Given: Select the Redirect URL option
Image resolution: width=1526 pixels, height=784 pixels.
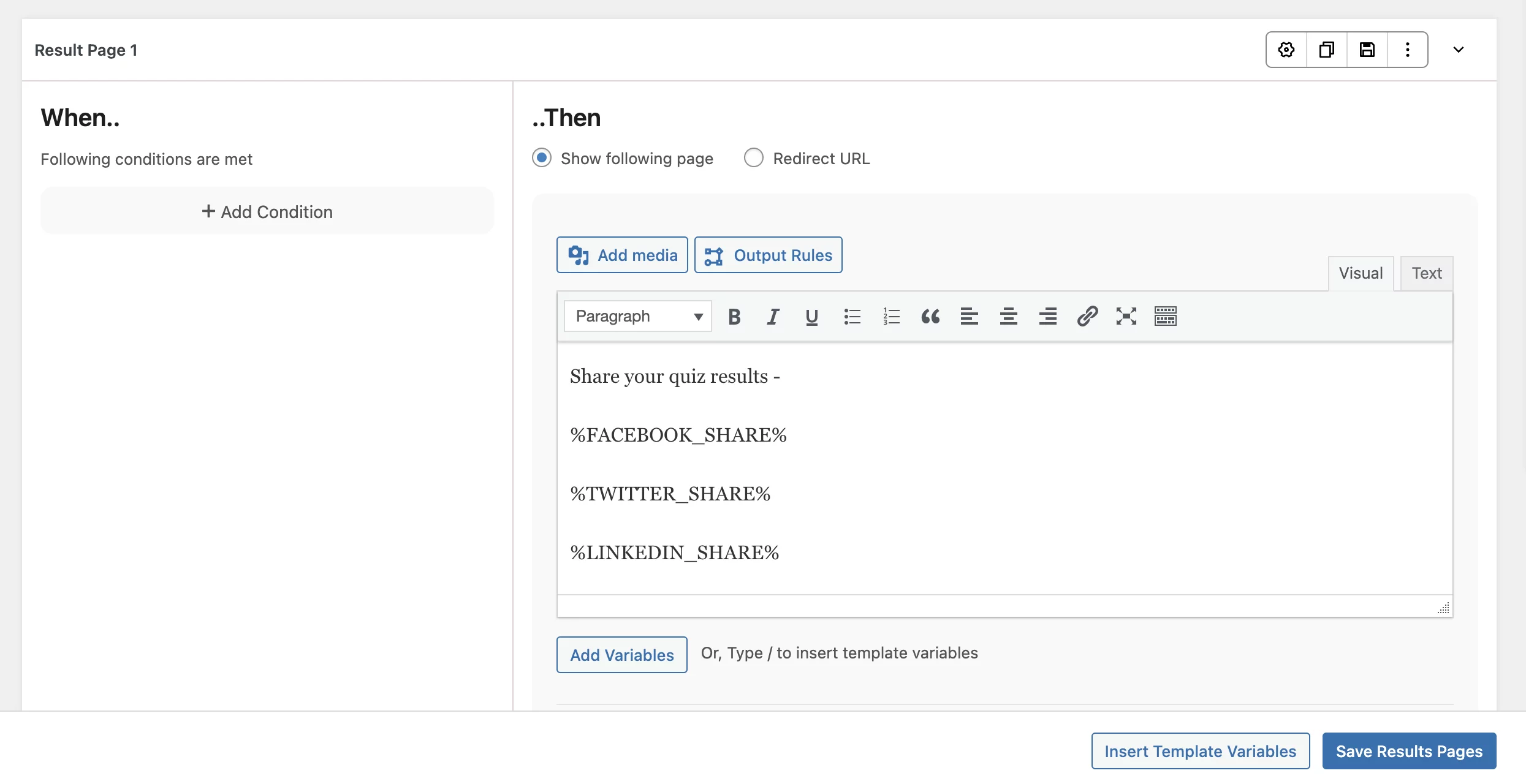Looking at the screenshot, I should click(754, 158).
